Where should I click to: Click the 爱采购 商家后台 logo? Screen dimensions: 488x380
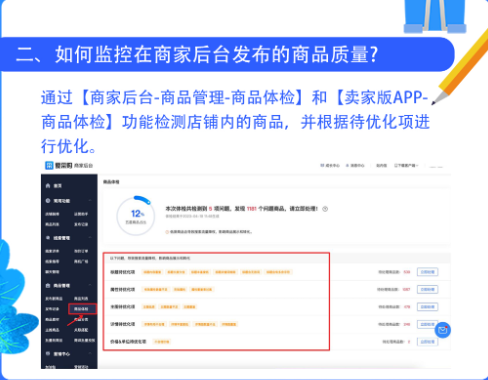coord(69,165)
